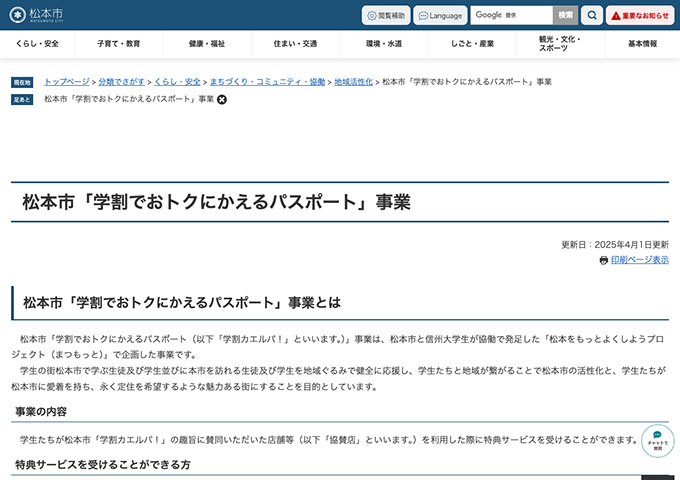Open the 環境・水道 menu
This screenshot has width=680, height=480.
pyautogui.click(x=384, y=44)
